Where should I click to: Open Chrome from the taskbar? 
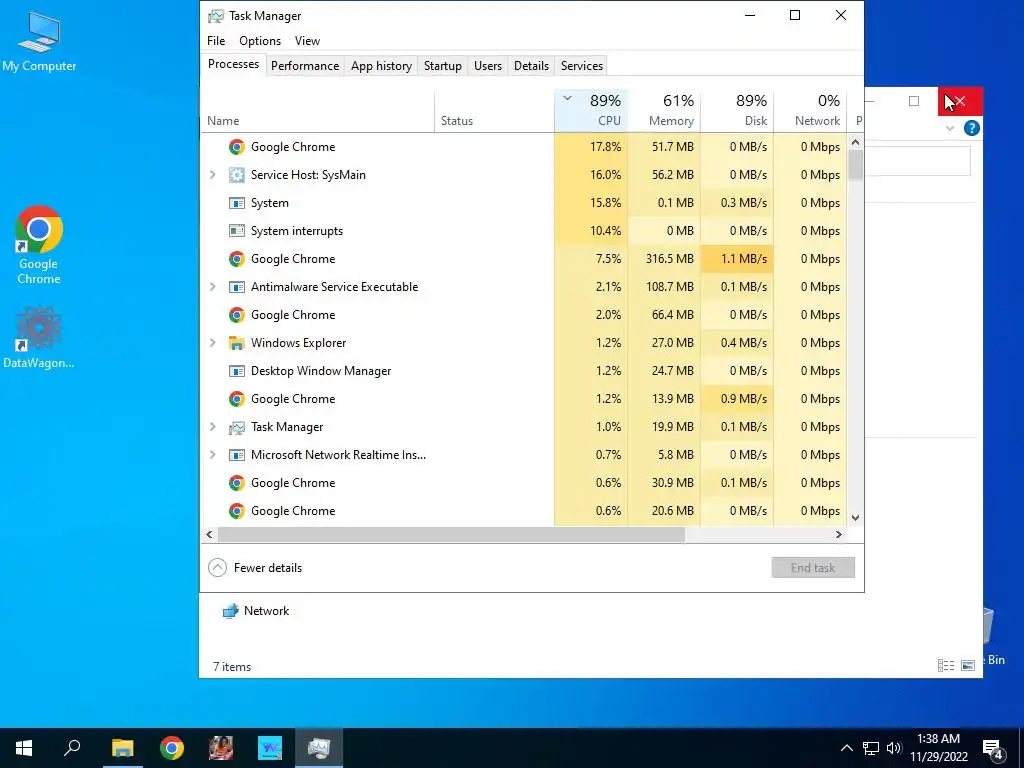pyautogui.click(x=172, y=748)
